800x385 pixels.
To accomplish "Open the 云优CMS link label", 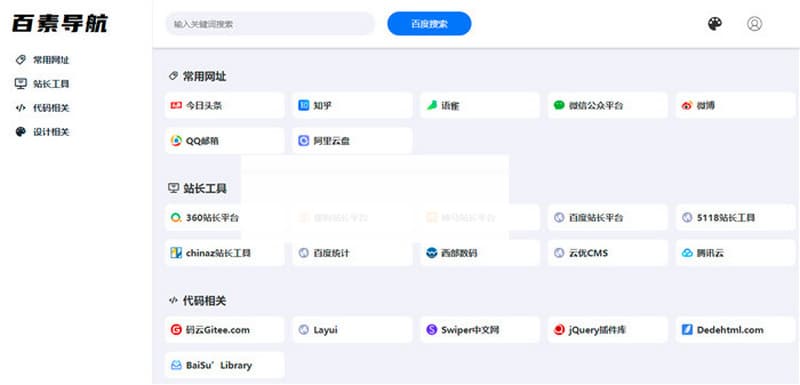I will (588, 253).
